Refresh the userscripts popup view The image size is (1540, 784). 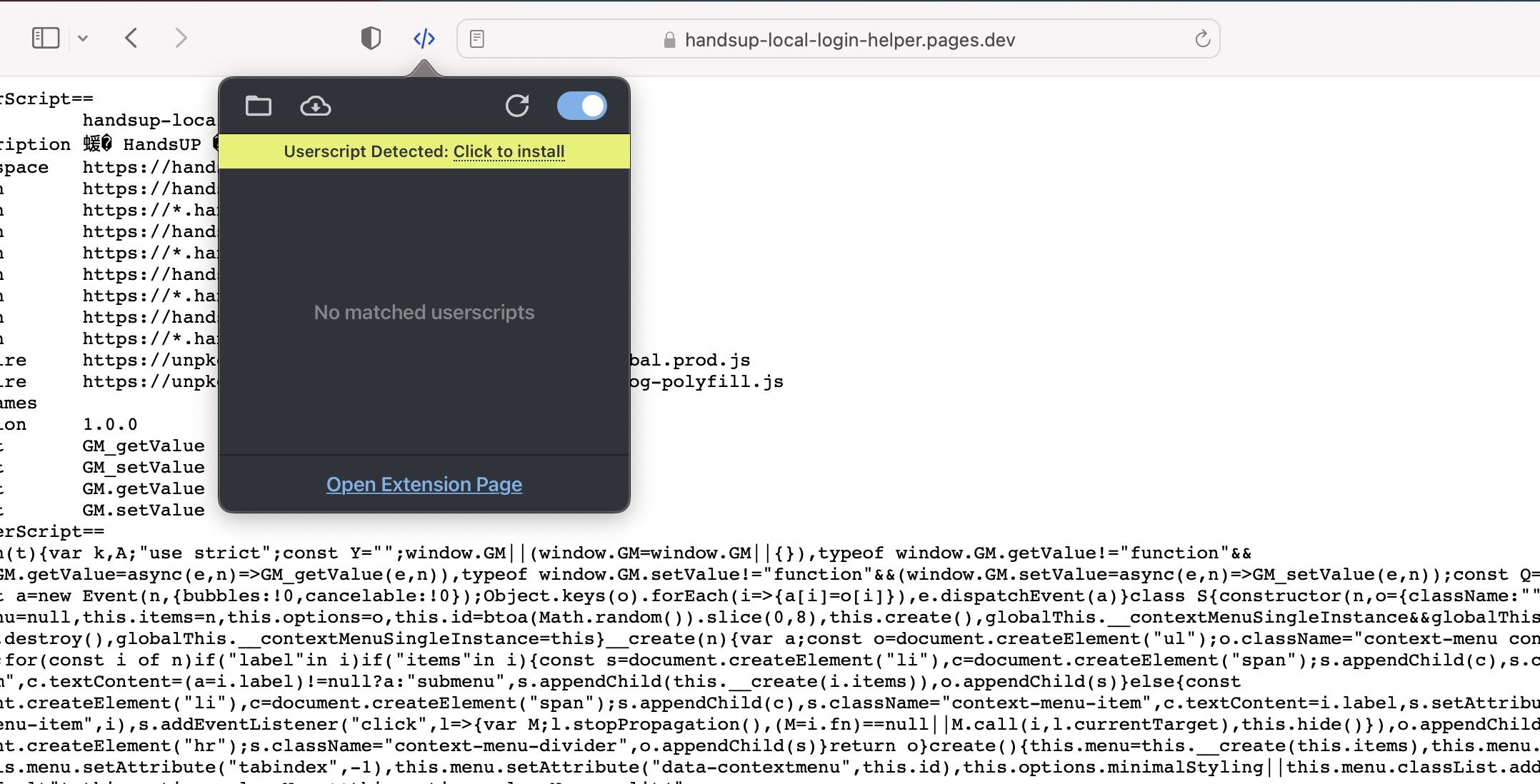pos(517,106)
